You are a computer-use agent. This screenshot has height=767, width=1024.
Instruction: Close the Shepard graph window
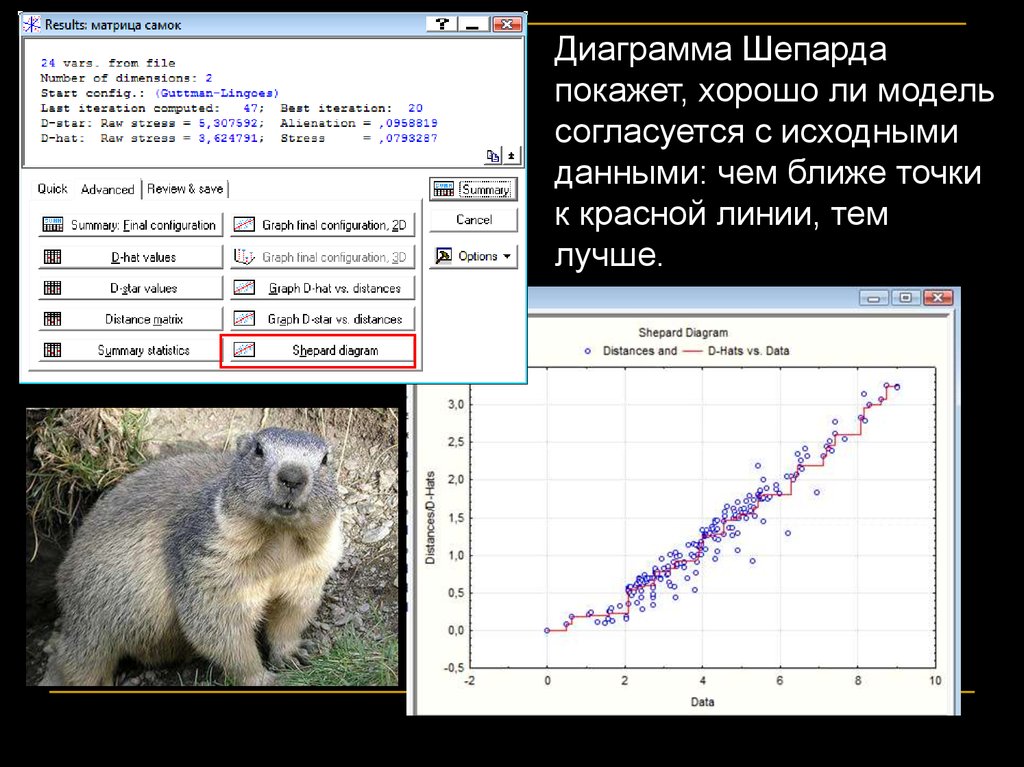pyautogui.click(x=938, y=298)
